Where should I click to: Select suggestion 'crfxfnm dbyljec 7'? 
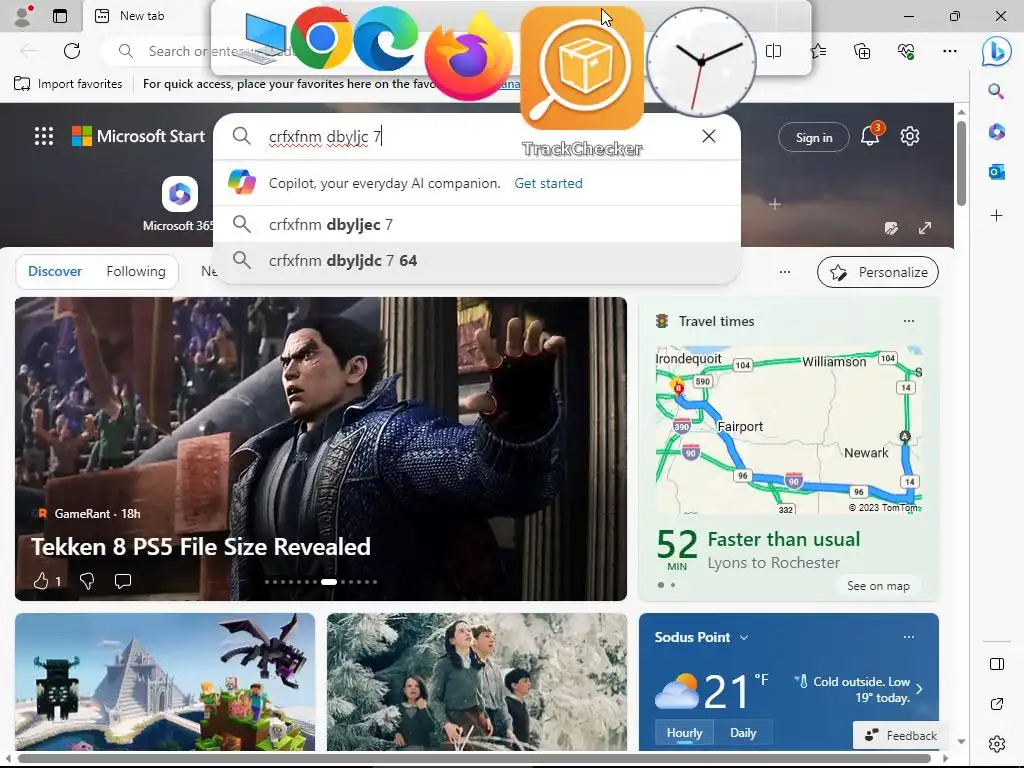477,224
